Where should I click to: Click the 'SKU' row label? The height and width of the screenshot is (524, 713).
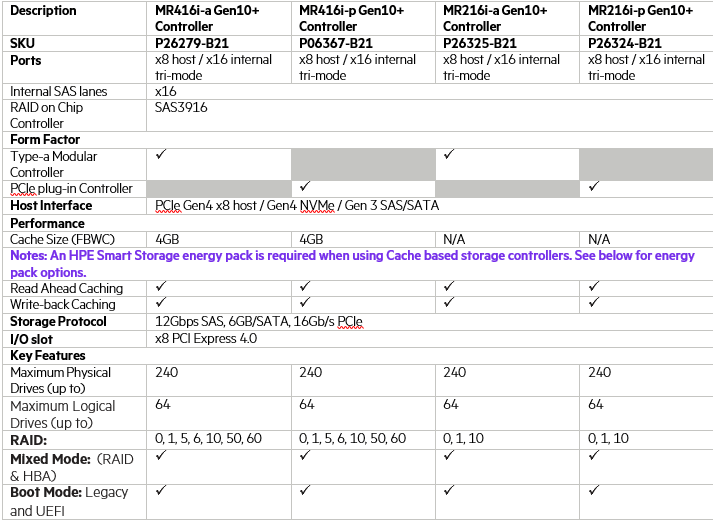(x=22, y=43)
